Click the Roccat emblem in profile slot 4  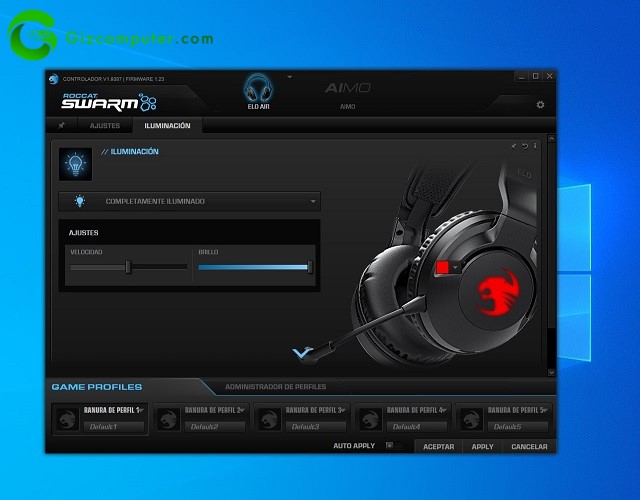click(x=370, y=419)
